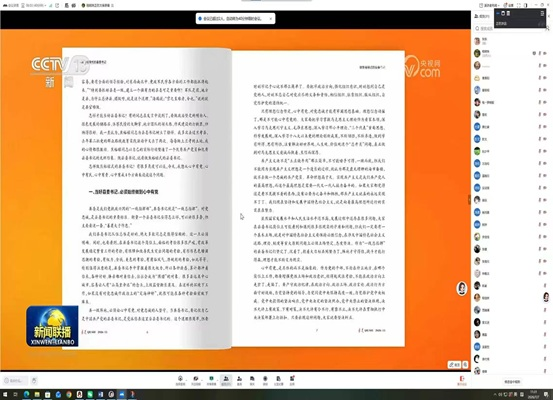Click the fullscreen icon in top-right bar

pyautogui.click(x=518, y=5)
